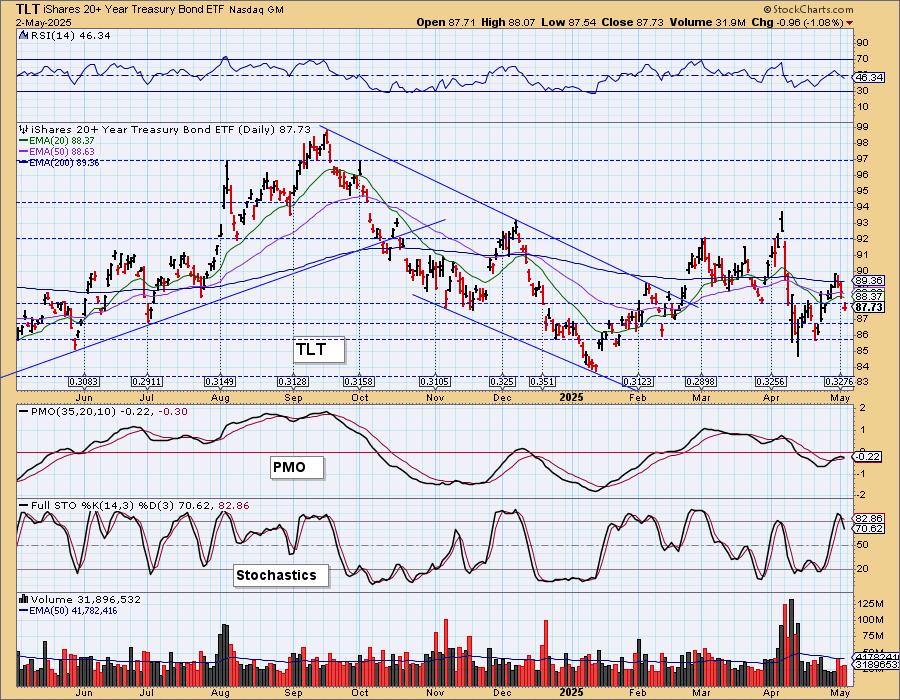This screenshot has width=900, height=700.
Task: Click the 87.73 last price axis tag
Action: 869,307
